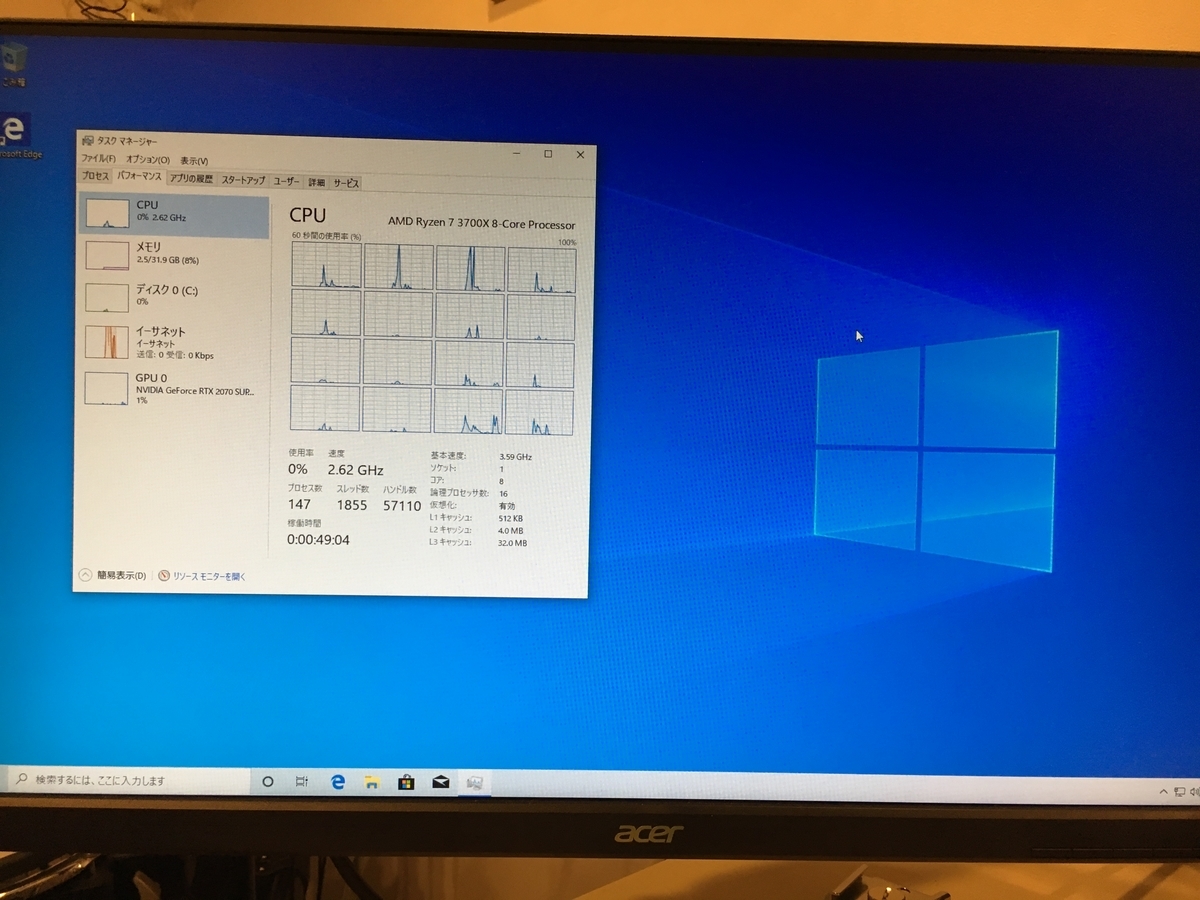Click the large CPU heading
The height and width of the screenshot is (900, 1200).
307,215
